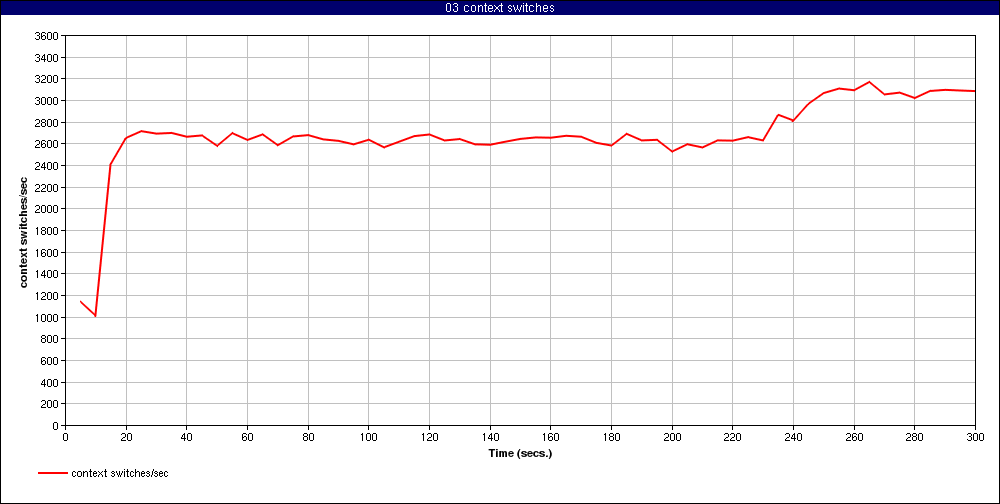
Task: Click y-axis value 3200
Action: tap(48, 79)
